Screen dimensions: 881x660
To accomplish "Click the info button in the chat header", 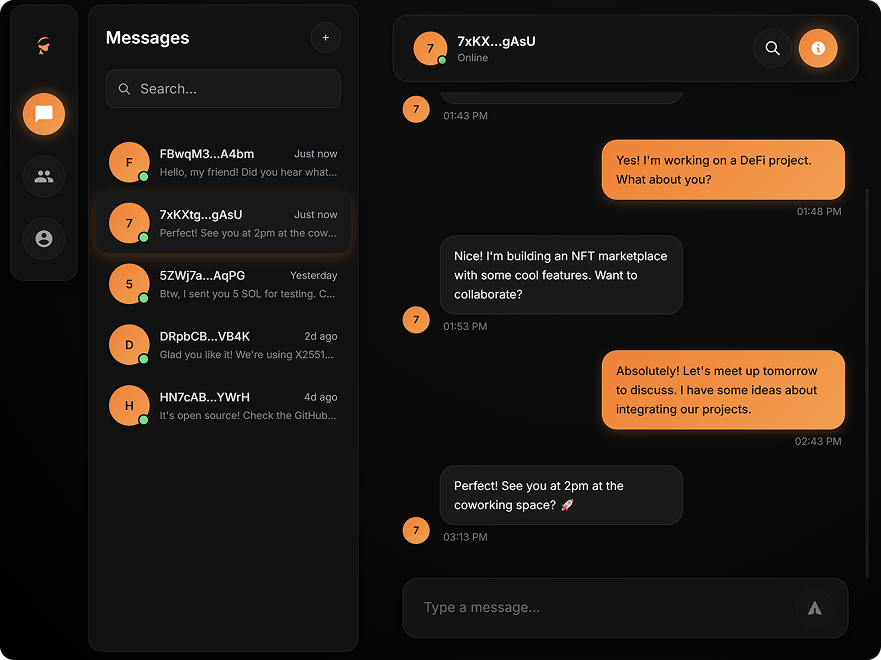I will [818, 48].
